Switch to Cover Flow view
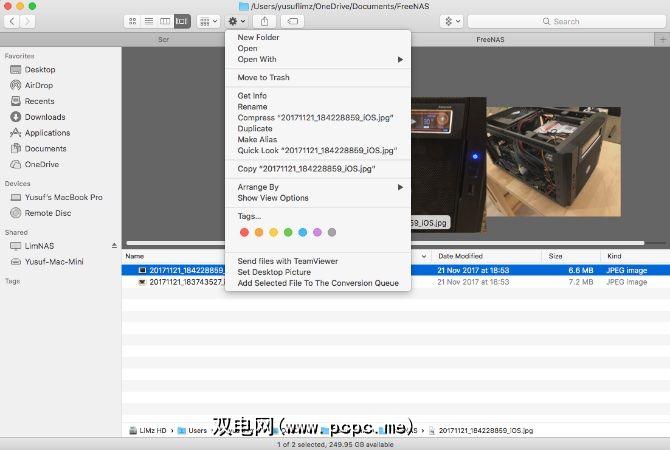 [182, 21]
